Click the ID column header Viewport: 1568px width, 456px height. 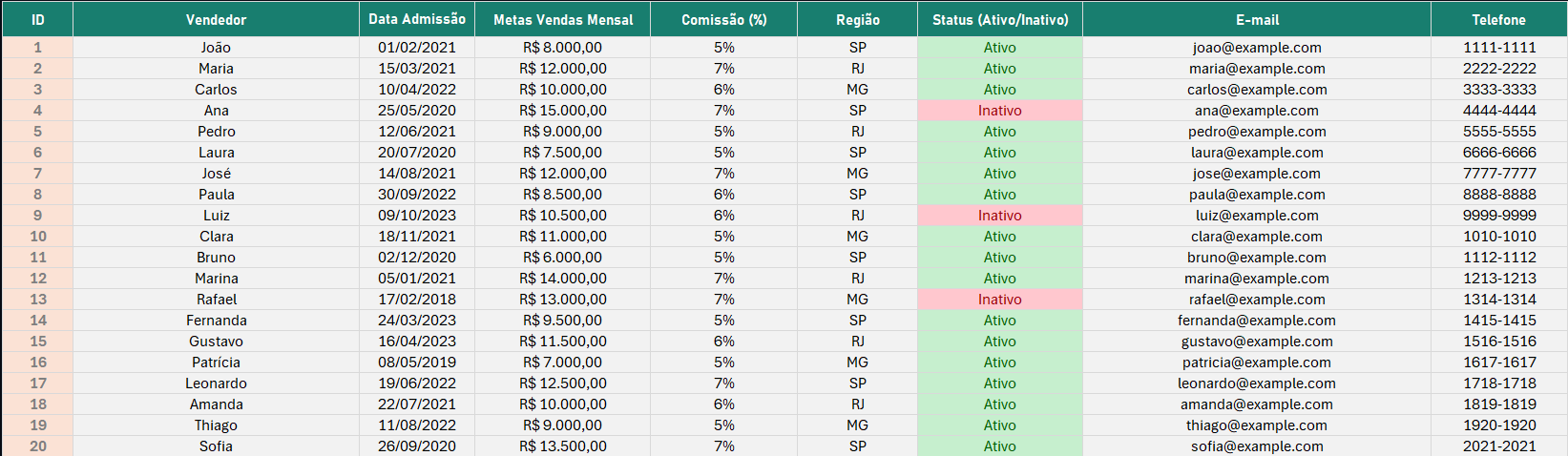point(37,19)
